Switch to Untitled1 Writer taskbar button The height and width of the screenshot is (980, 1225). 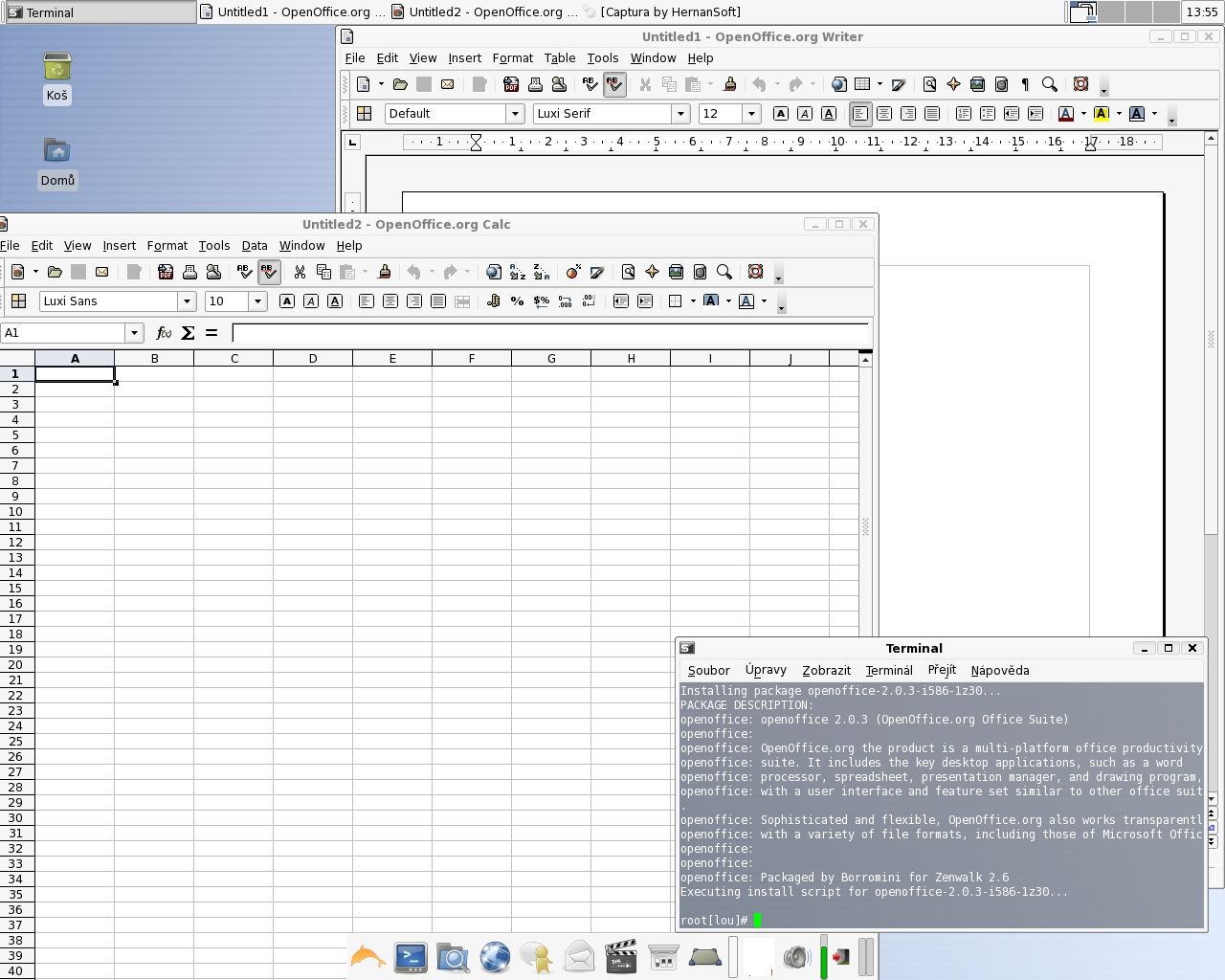click(x=292, y=11)
